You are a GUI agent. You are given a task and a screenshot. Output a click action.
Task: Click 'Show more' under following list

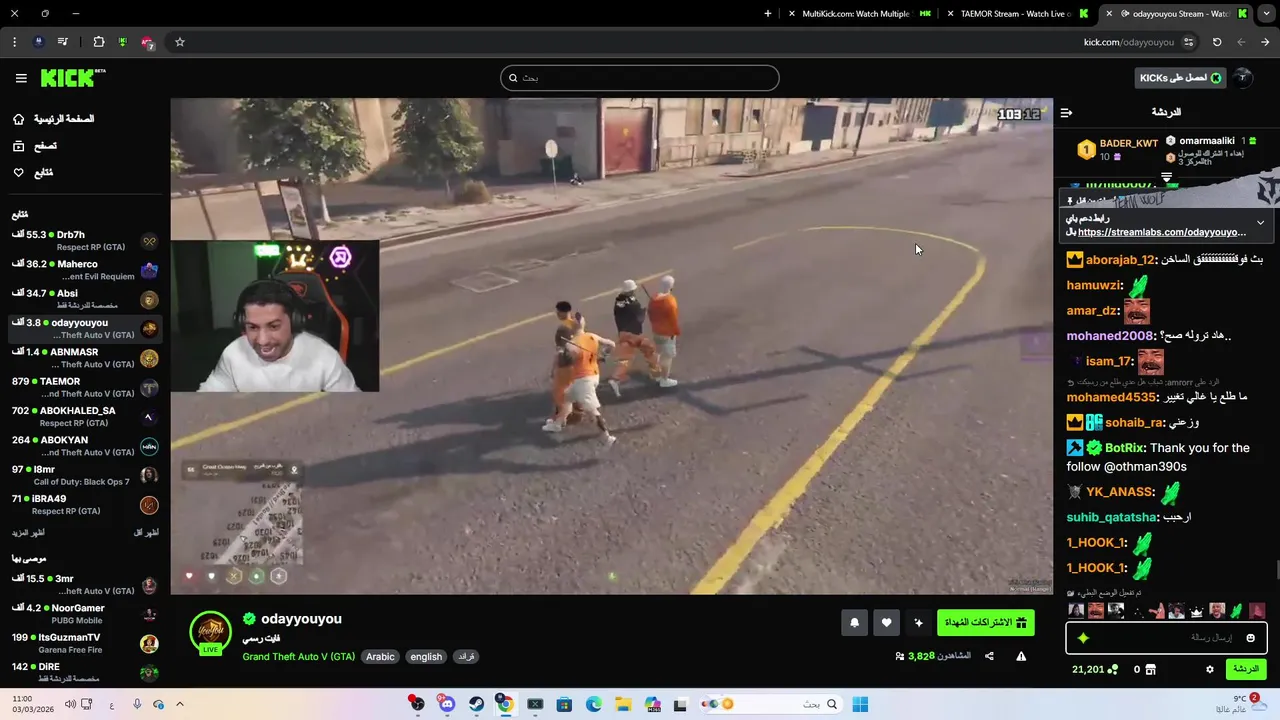26,532
